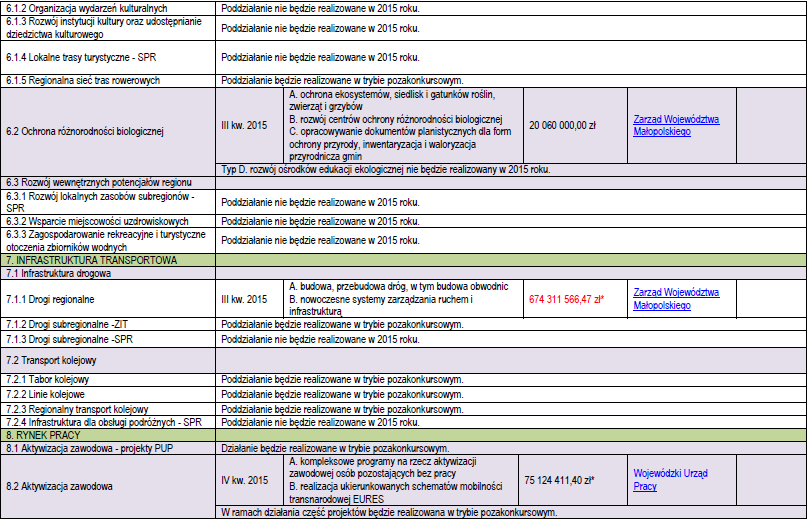
Task: Click the status text in row 6.1.2
Action: [320, 8]
